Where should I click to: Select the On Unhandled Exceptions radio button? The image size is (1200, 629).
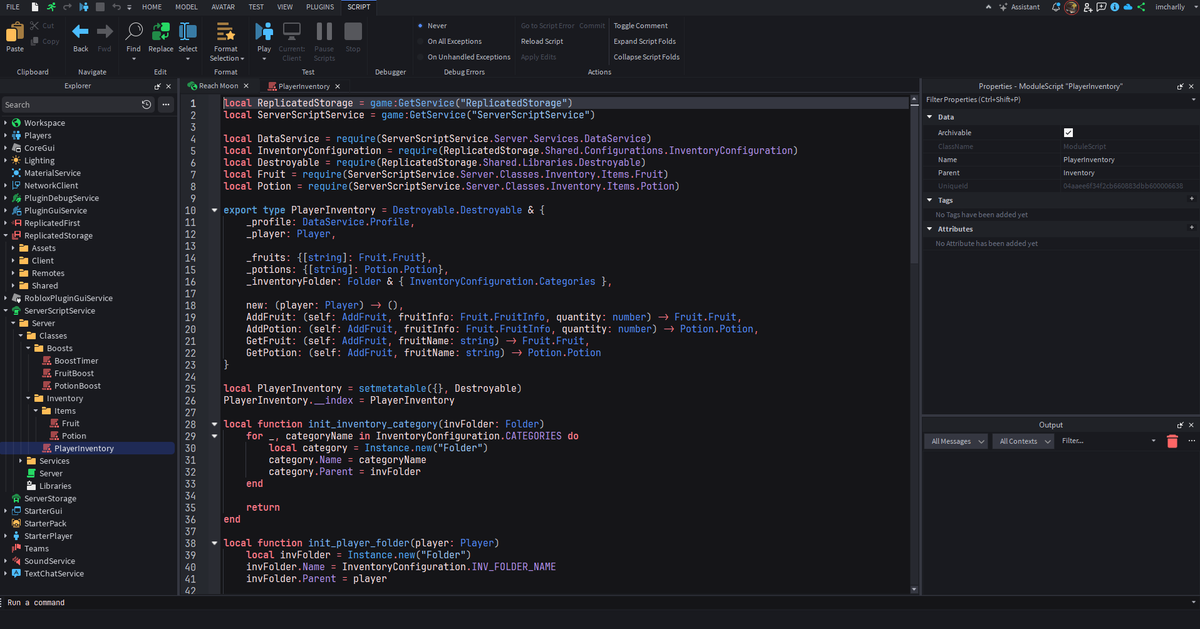[420, 57]
